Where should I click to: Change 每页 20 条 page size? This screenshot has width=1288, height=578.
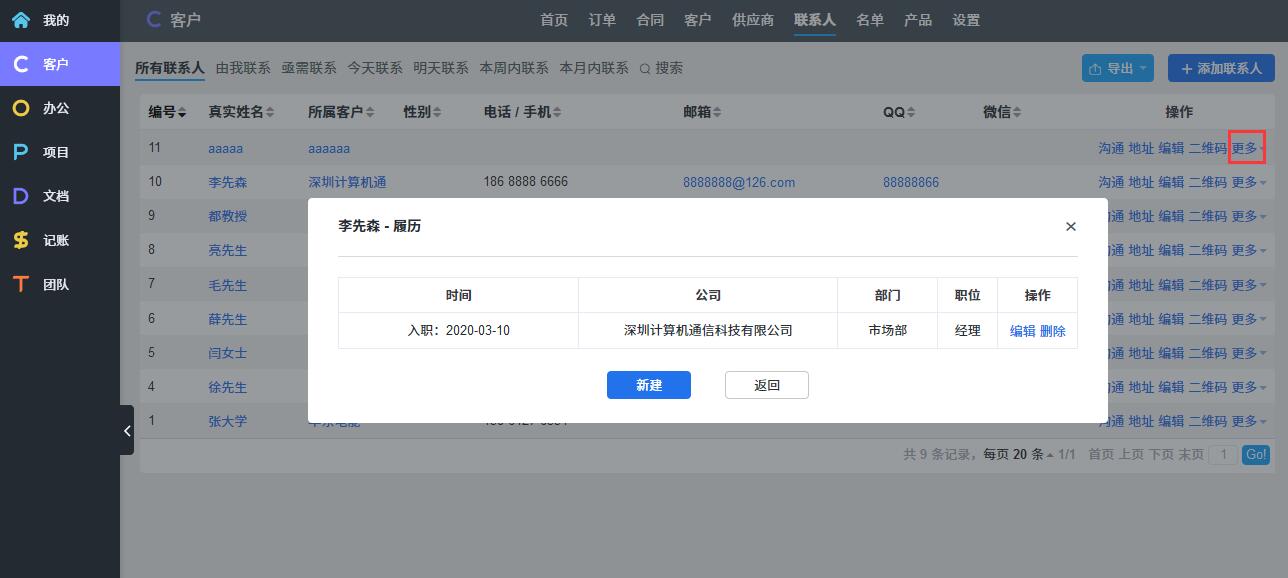tap(1018, 454)
